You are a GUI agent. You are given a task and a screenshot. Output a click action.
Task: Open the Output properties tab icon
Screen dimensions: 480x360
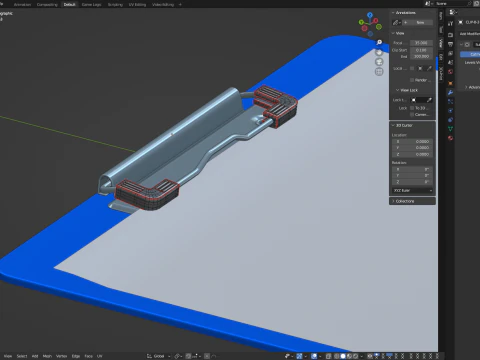click(x=450, y=44)
